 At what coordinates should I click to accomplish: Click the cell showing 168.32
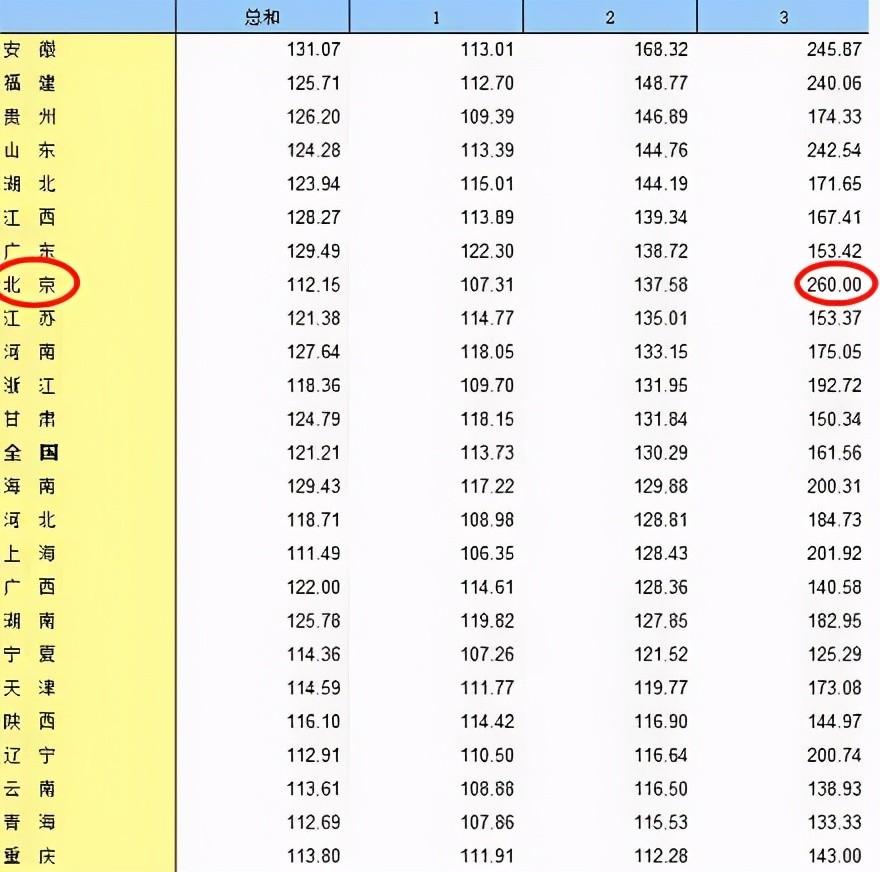[661, 50]
